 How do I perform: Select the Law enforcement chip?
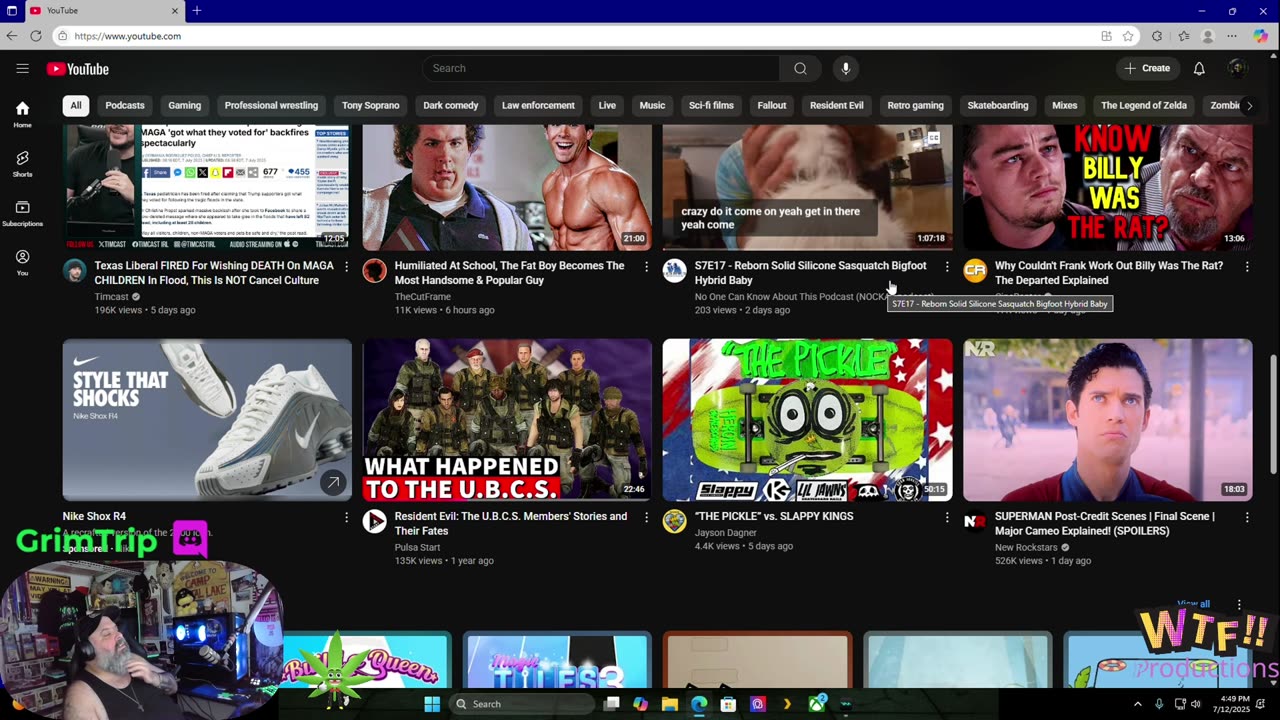[538, 105]
